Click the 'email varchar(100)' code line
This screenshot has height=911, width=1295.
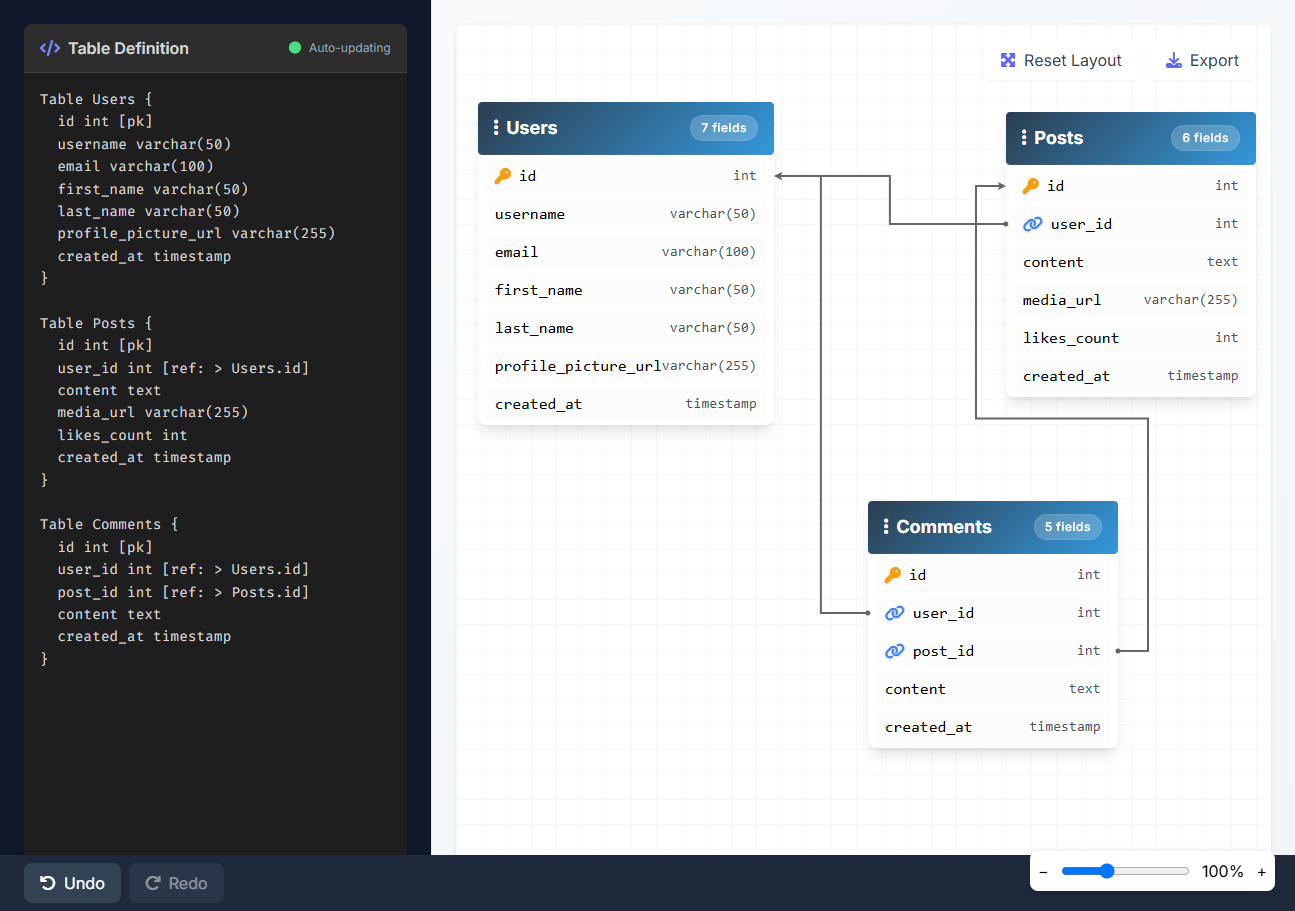click(136, 166)
